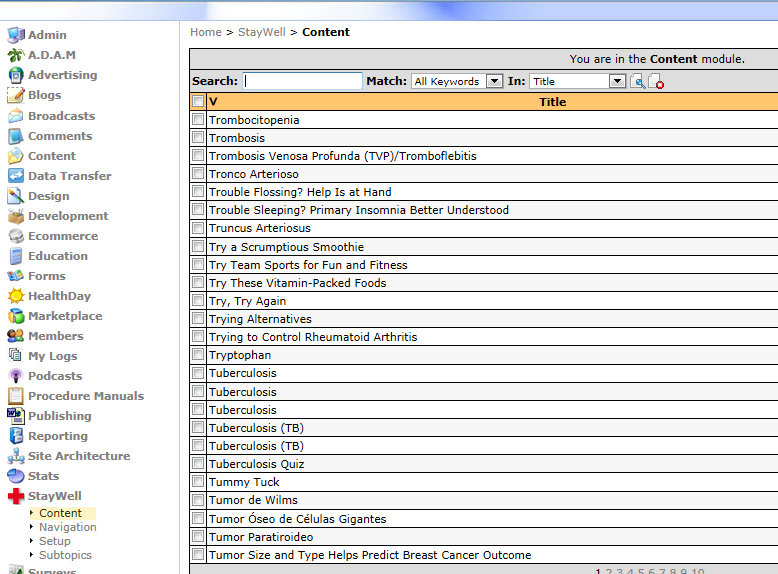Viewport: 778px width, 574px height.
Task: Click the StayWell red cross icon
Action: click(x=15, y=496)
